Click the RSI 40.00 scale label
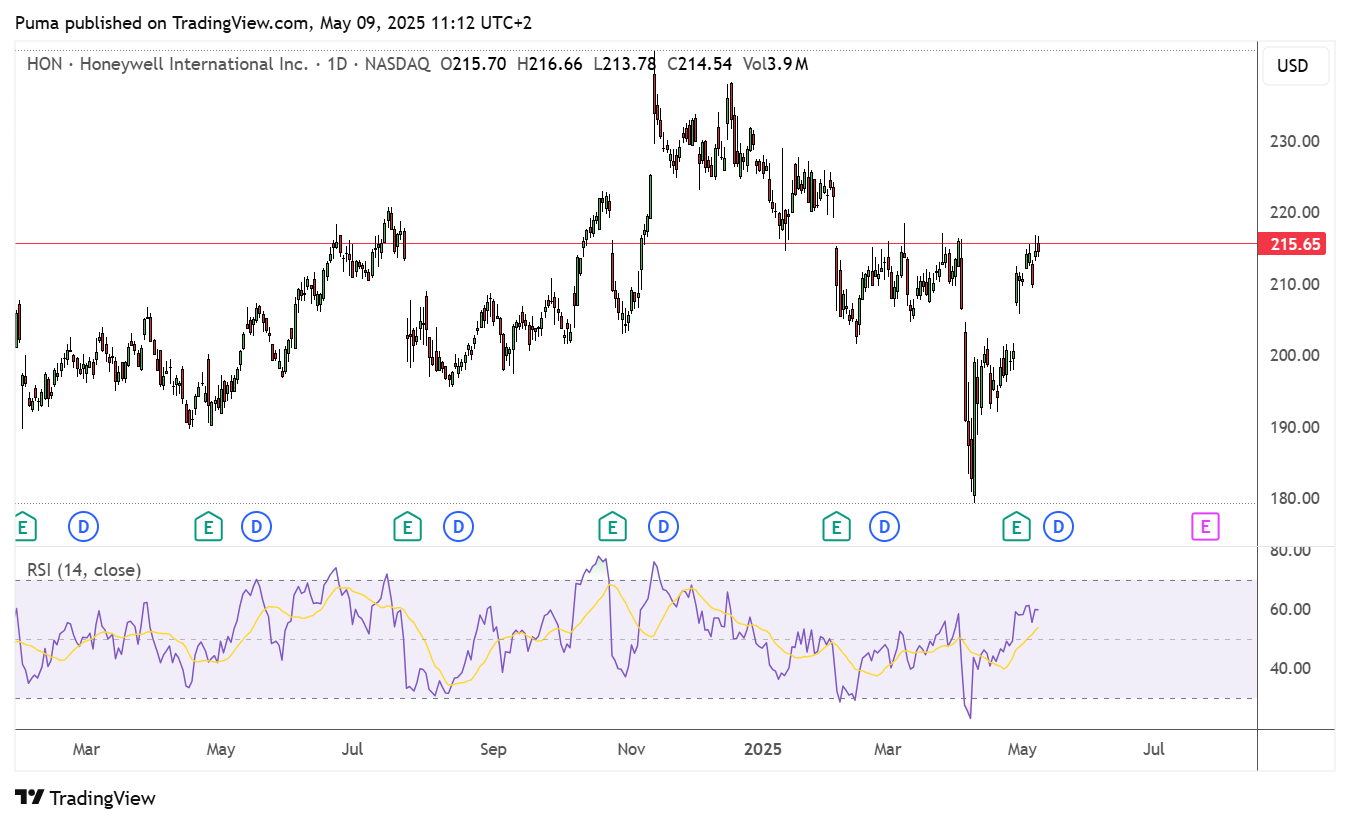1350x824 pixels. (x=1292, y=668)
